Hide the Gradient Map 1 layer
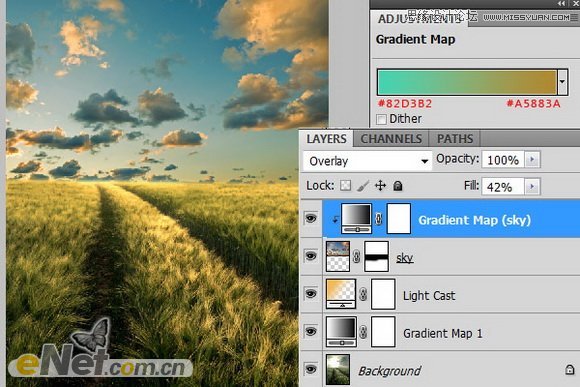This screenshot has width=580, height=387. 311,332
